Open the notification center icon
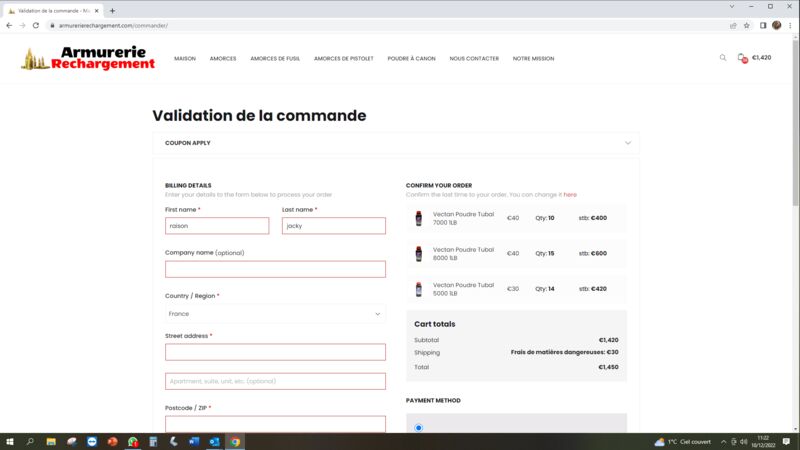This screenshot has width=800, height=450. coord(786,442)
